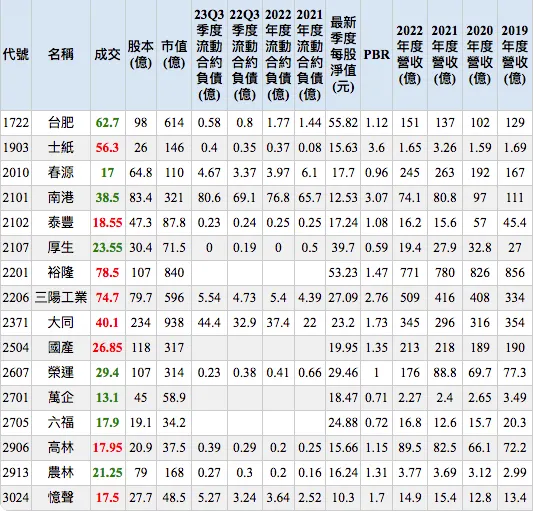Click the 23Q3 季度流動合約負債 header
The width and height of the screenshot is (533, 511).
click(x=209, y=54)
